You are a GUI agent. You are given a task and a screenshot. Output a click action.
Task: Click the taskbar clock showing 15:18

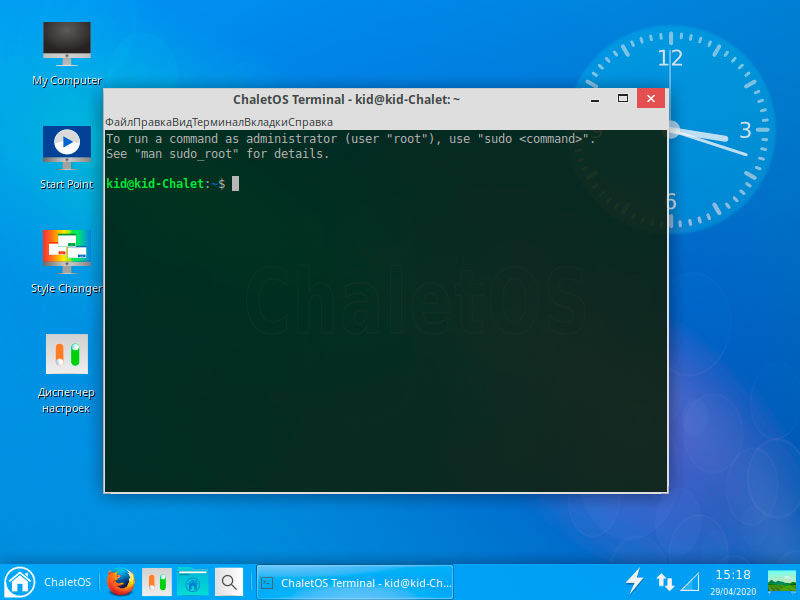coord(733,581)
